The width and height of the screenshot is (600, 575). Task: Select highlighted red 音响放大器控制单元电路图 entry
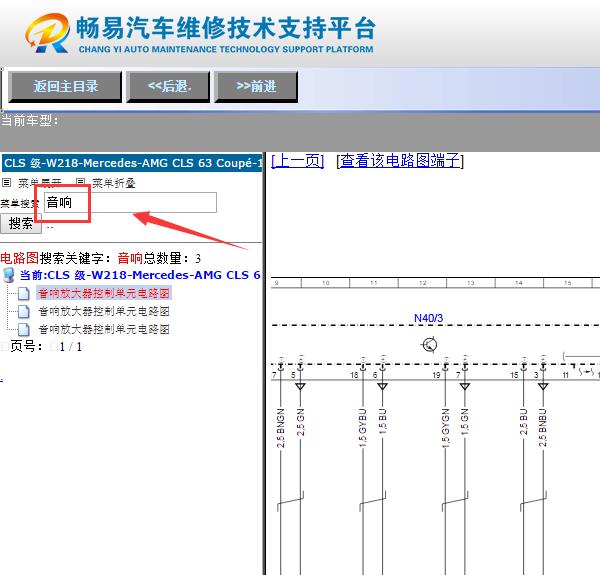click(x=104, y=293)
